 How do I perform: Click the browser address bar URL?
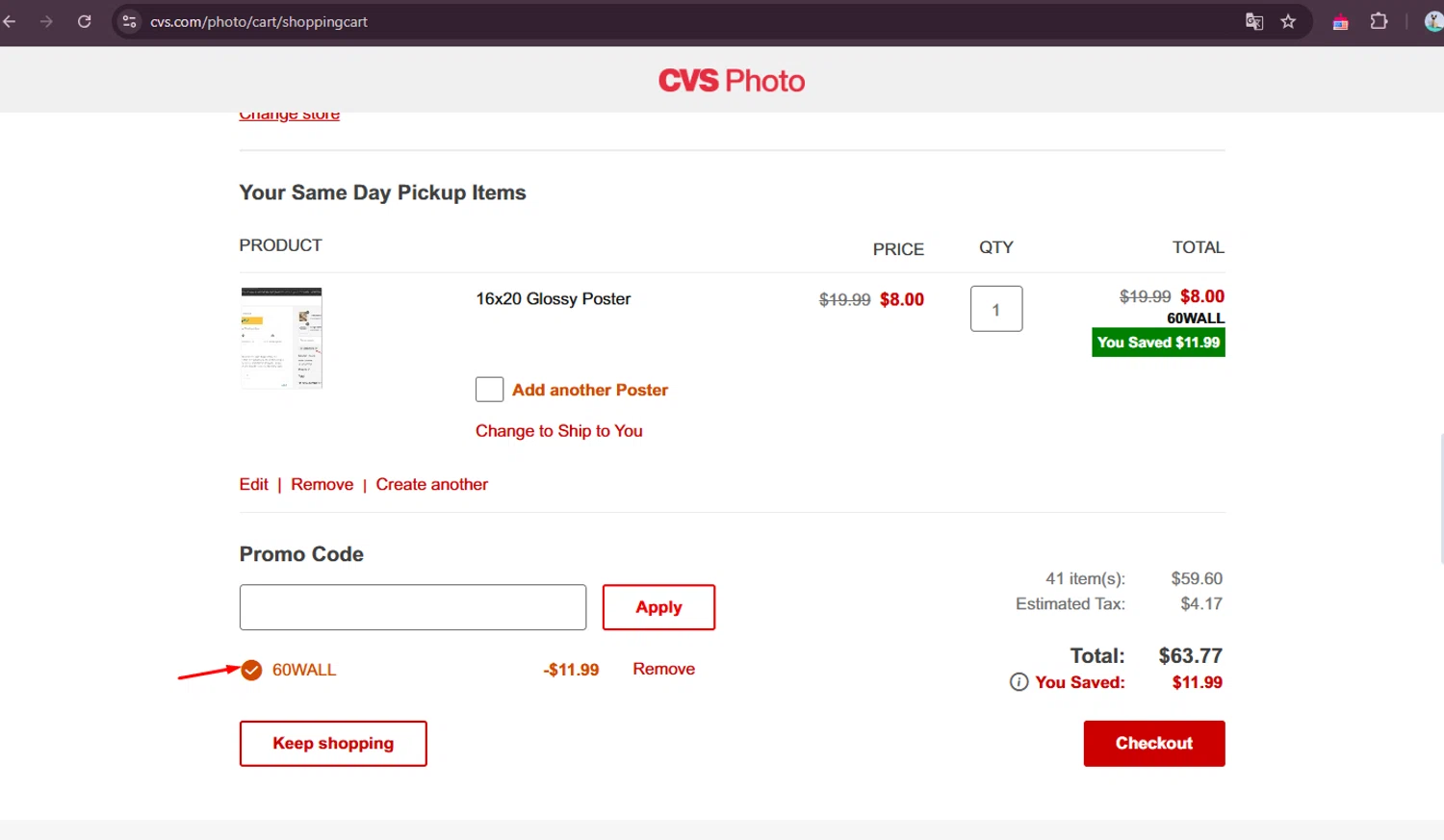coord(259,21)
